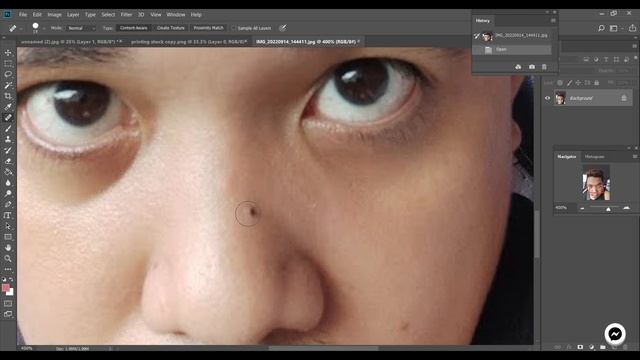Open the workspace switcher dropdown
This screenshot has width=640, height=360.
[616, 28]
